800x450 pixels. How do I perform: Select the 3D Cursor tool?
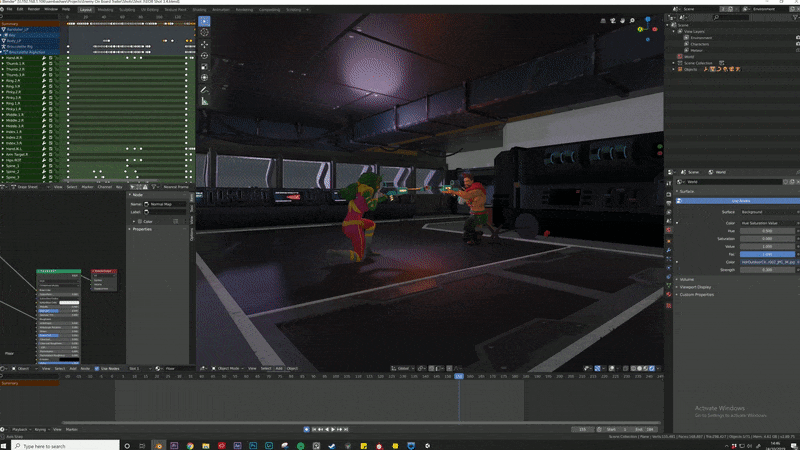[204, 32]
